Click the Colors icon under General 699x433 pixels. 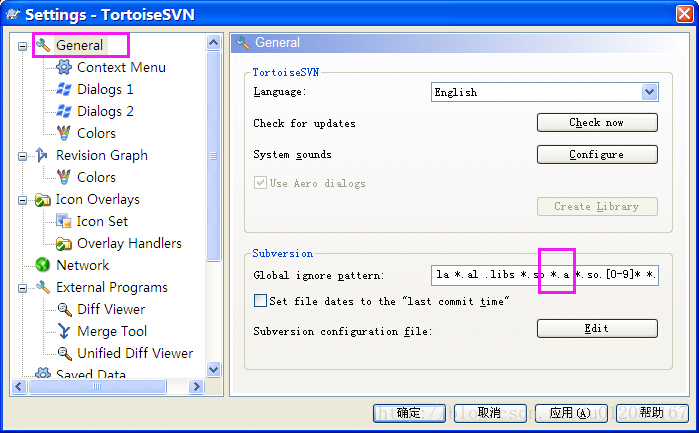click(x=64, y=133)
